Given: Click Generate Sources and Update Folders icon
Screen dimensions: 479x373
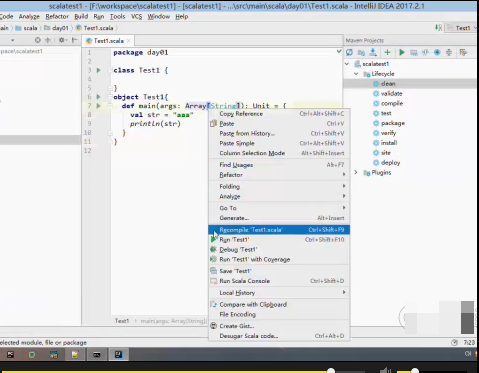Looking at the screenshot, I should (361, 52).
